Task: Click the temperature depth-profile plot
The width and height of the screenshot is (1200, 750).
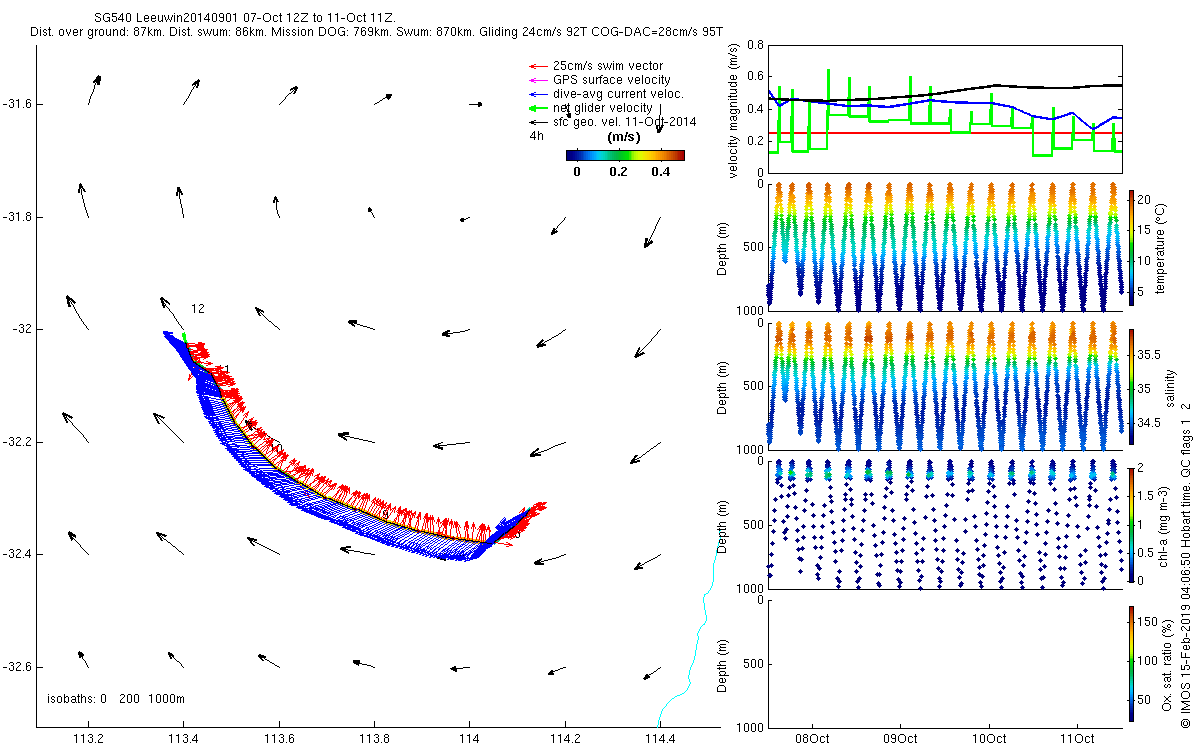Action: pos(944,247)
